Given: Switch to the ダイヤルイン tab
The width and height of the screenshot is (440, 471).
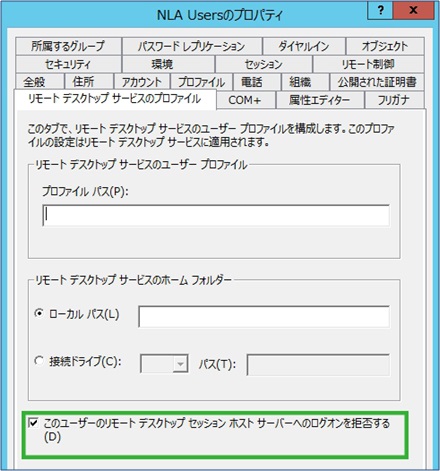Looking at the screenshot, I should coord(304,46).
